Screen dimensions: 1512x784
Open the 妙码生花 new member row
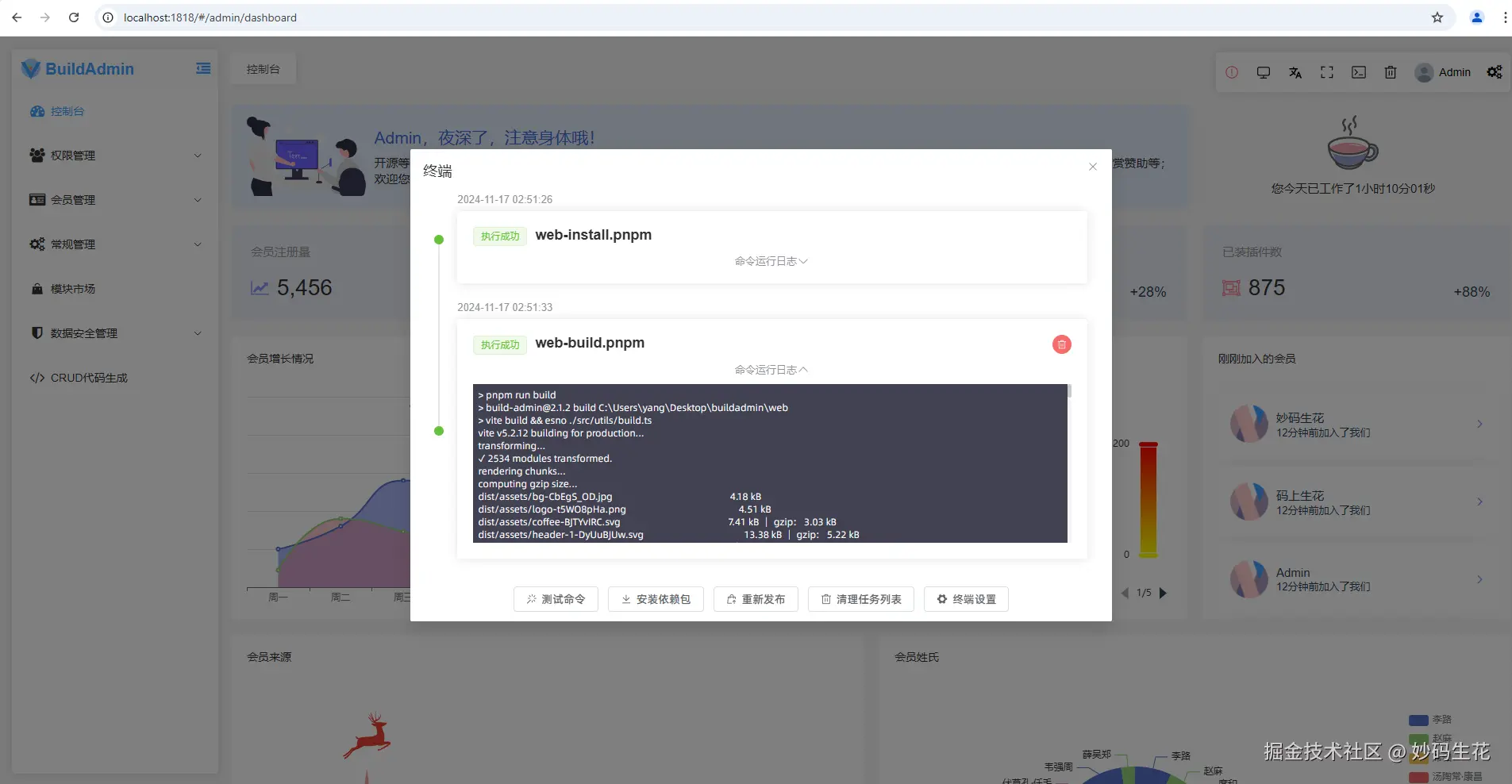click(x=1356, y=425)
